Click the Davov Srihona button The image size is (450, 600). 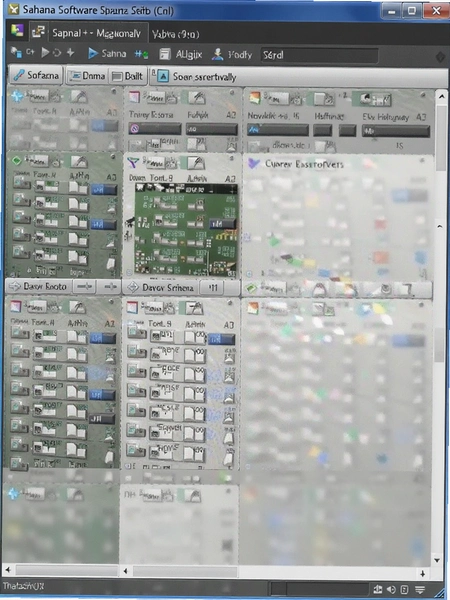[161, 287]
